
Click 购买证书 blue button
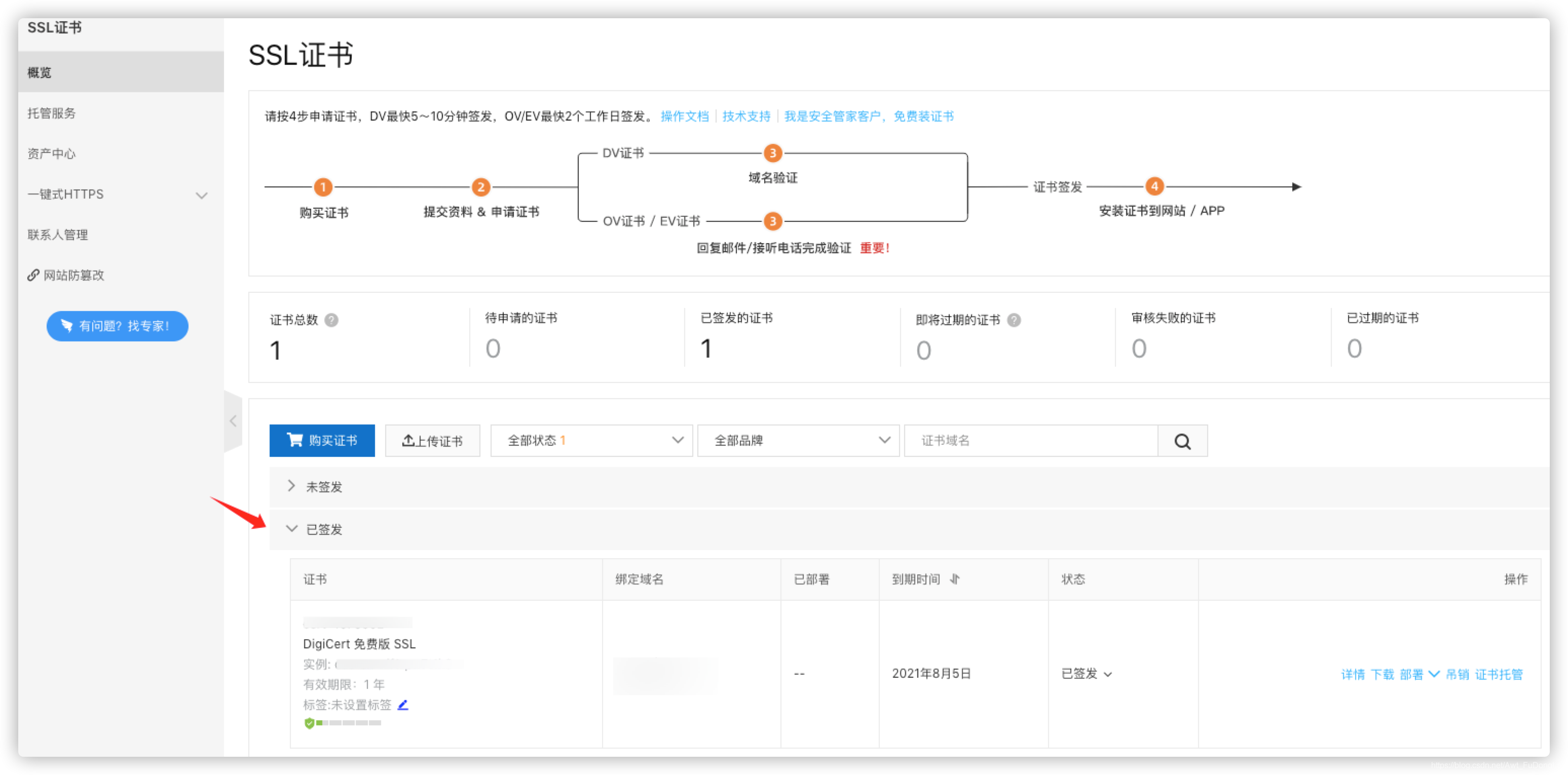(322, 441)
